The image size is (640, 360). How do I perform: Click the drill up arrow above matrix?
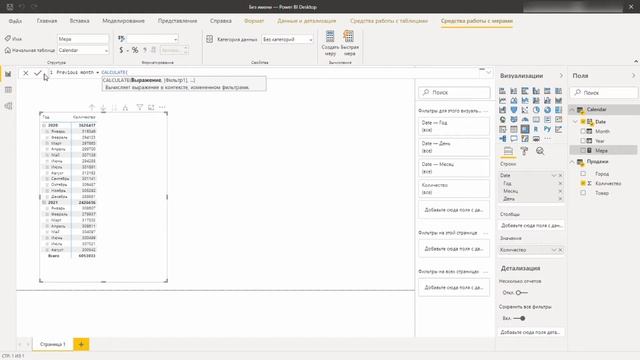(92, 107)
